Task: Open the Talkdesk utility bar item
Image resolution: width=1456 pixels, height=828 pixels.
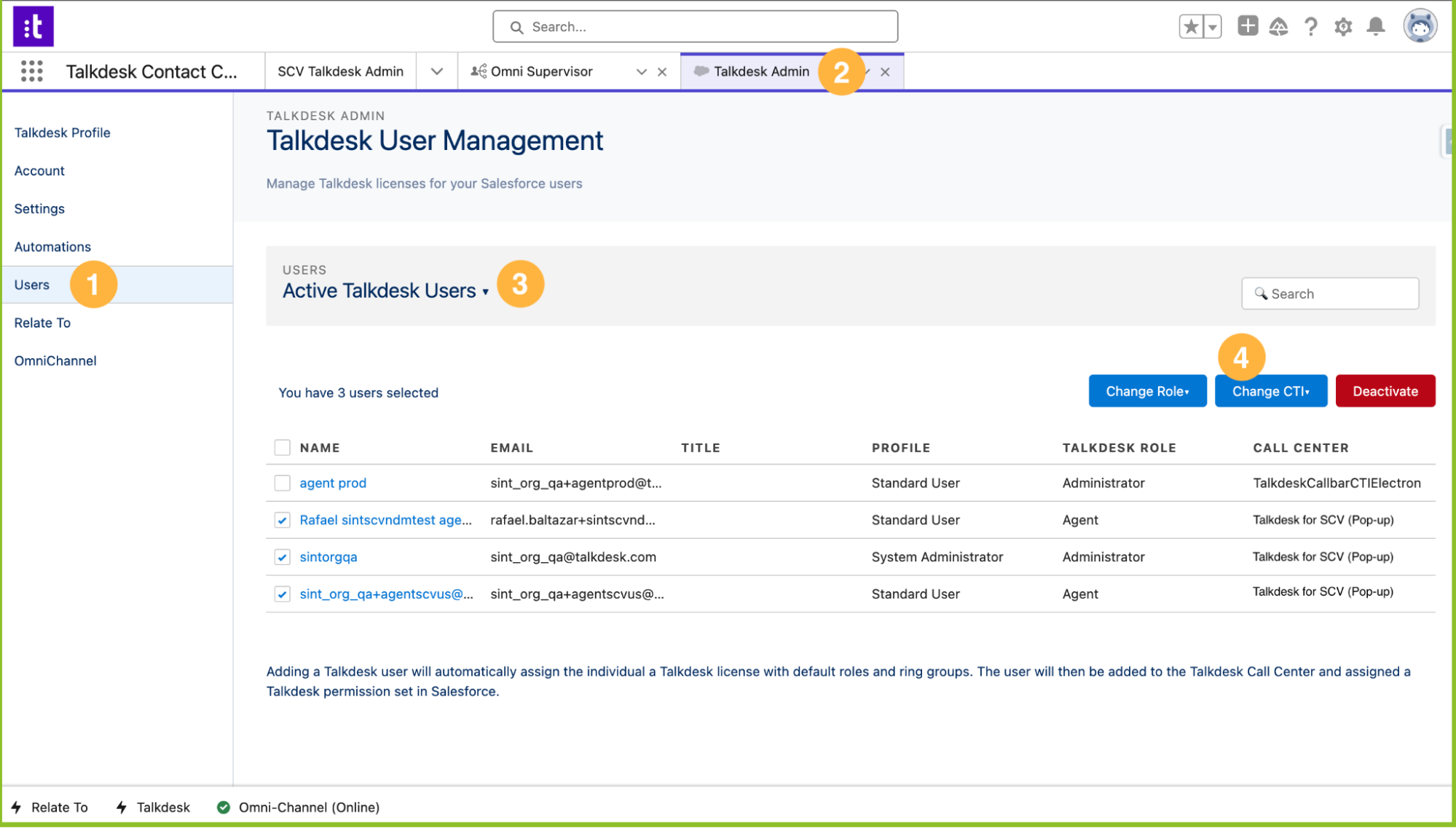Action: 154,807
